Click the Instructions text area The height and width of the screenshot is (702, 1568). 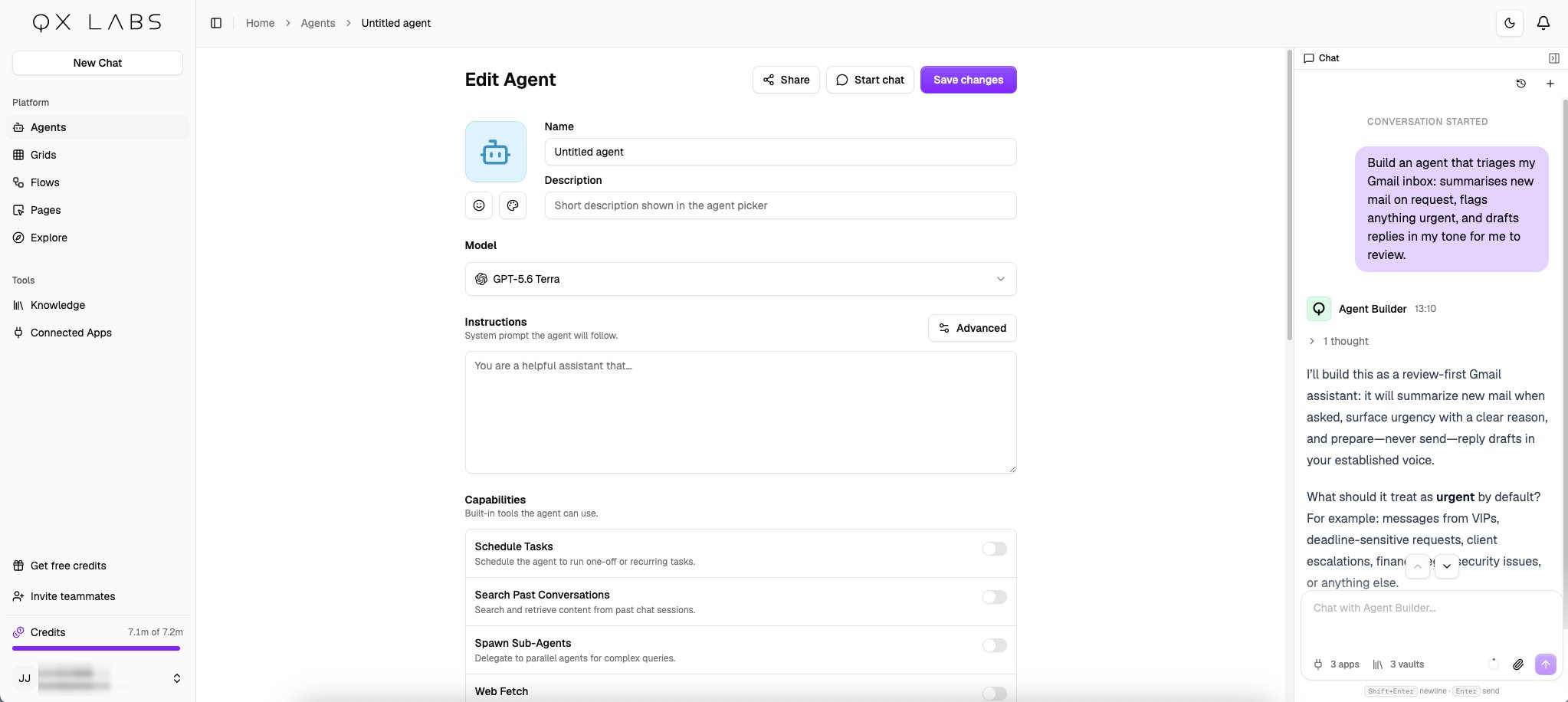pyautogui.click(x=740, y=412)
